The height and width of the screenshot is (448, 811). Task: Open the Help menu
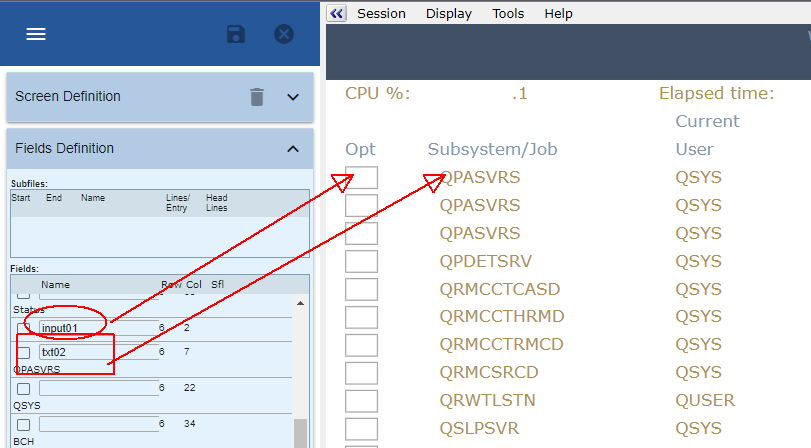coord(558,13)
